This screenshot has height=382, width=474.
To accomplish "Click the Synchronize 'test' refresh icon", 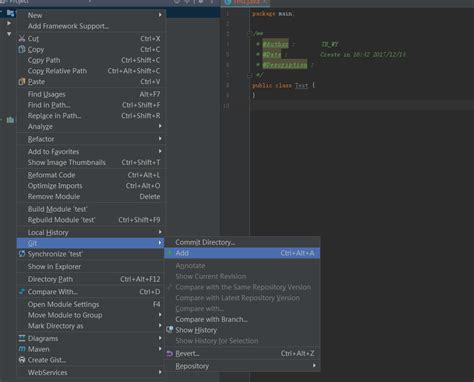I will point(22,254).
